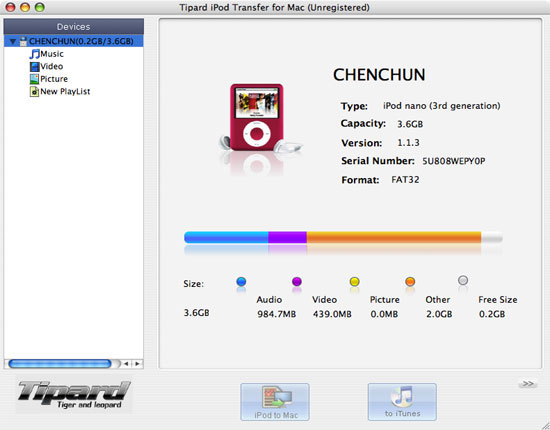Click the sidebar scroll right arrow

coord(138,364)
